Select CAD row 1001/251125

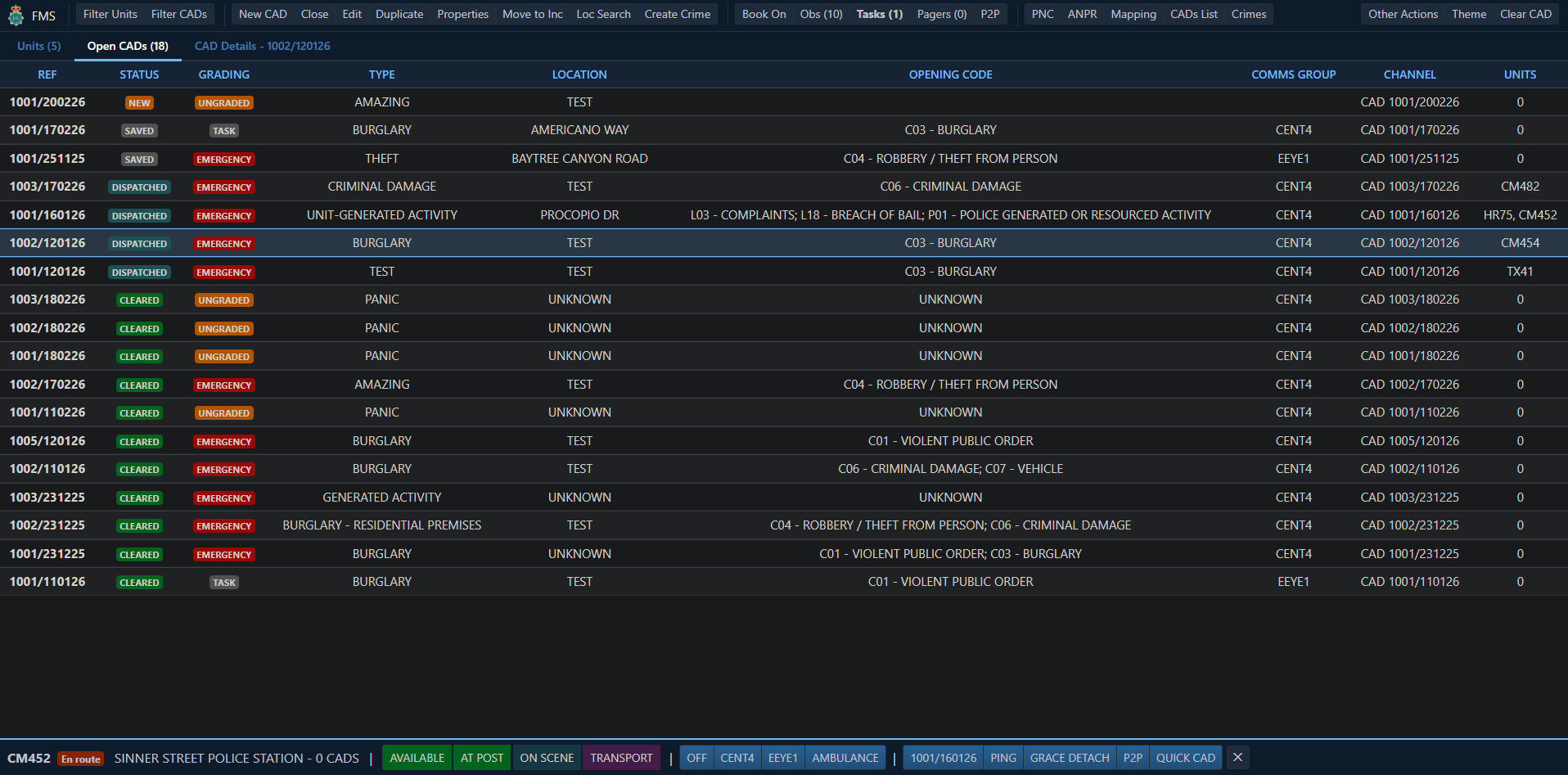(47, 159)
